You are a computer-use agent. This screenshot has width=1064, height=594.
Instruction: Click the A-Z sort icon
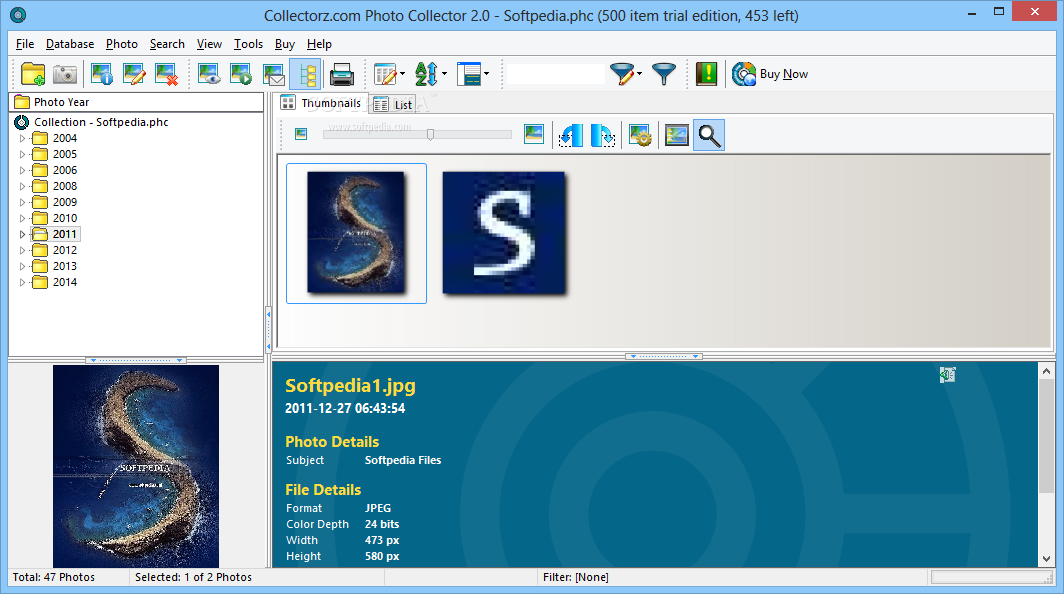click(426, 74)
